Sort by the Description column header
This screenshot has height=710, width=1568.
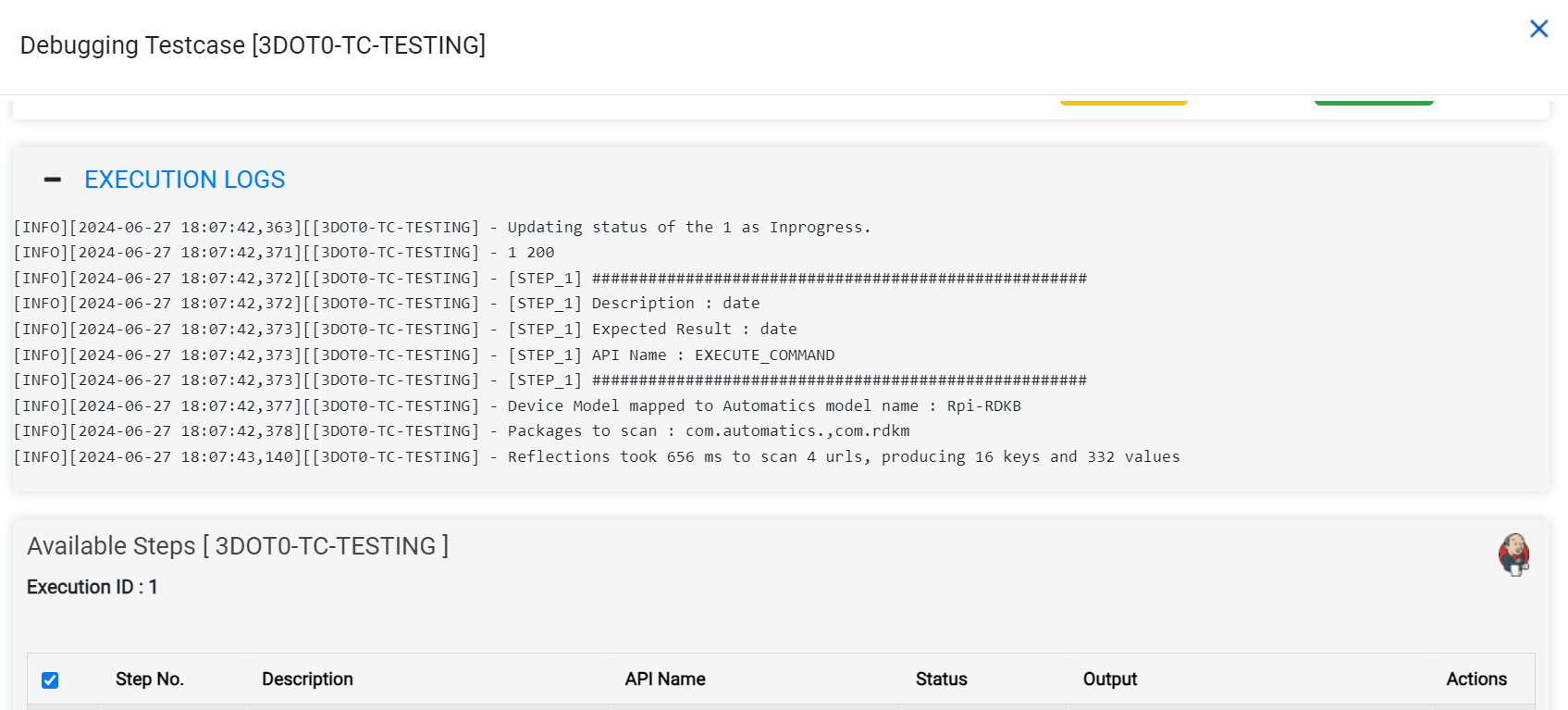307,679
